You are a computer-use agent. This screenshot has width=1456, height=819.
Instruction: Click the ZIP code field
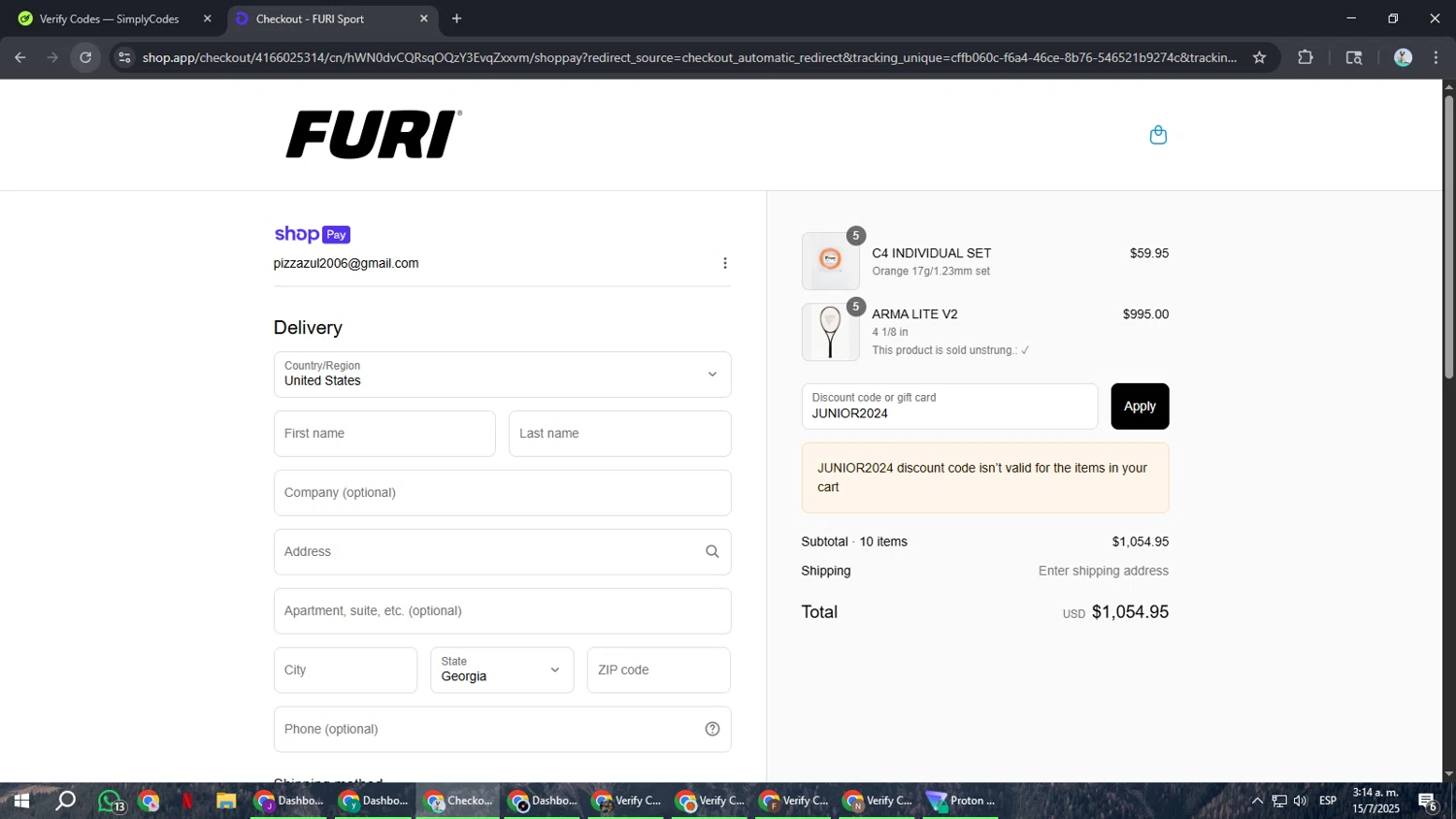pyautogui.click(x=658, y=670)
